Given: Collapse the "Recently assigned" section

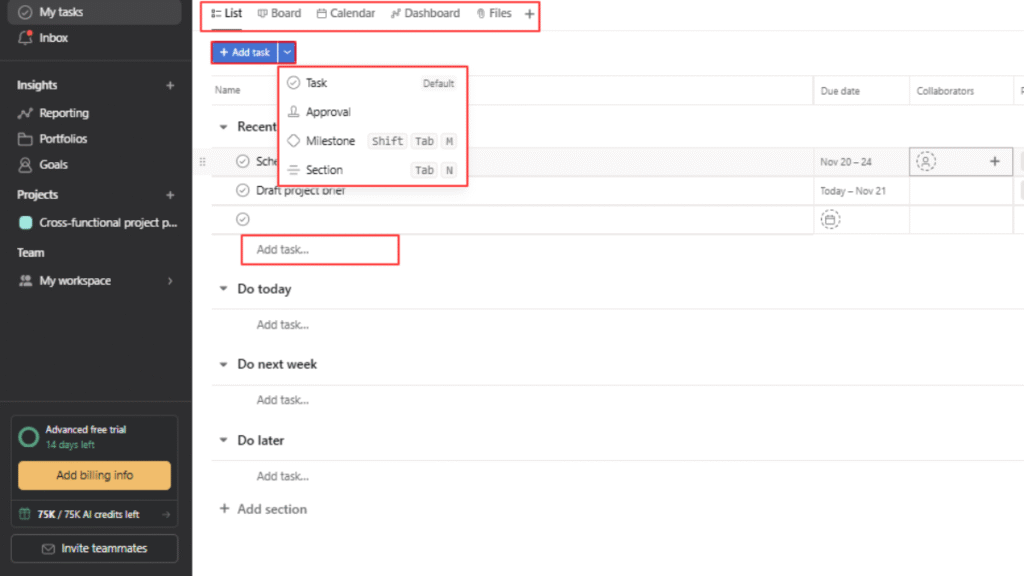Looking at the screenshot, I should 223,126.
